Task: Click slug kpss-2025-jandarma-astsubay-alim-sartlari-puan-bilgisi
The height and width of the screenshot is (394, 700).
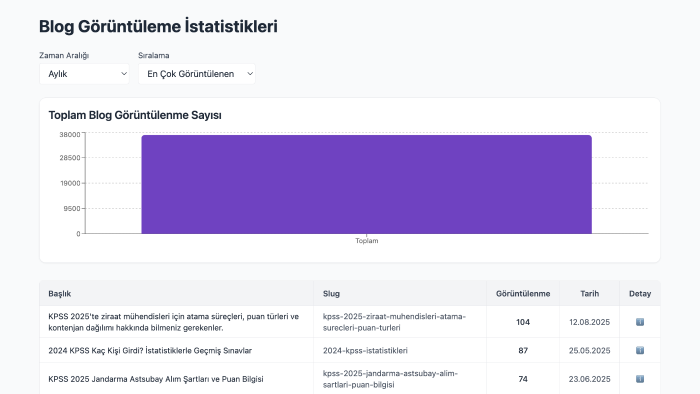Action: pyautogui.click(x=391, y=379)
